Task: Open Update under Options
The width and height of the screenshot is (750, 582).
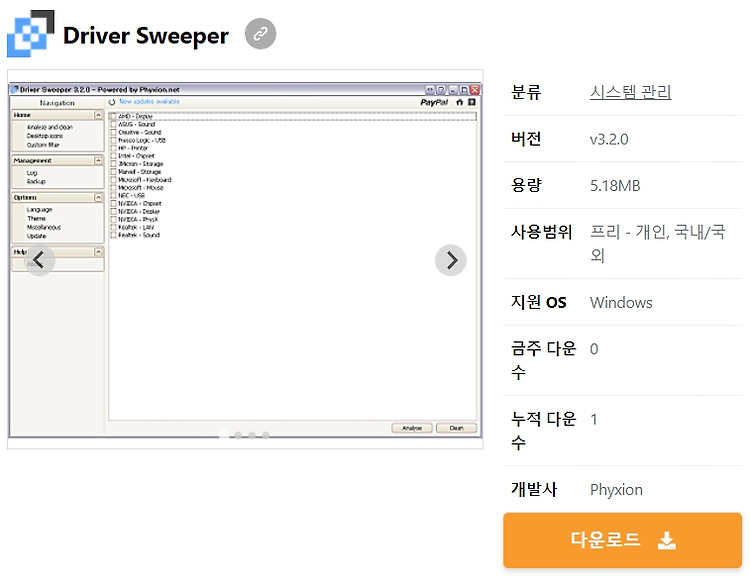Action: [x=36, y=236]
